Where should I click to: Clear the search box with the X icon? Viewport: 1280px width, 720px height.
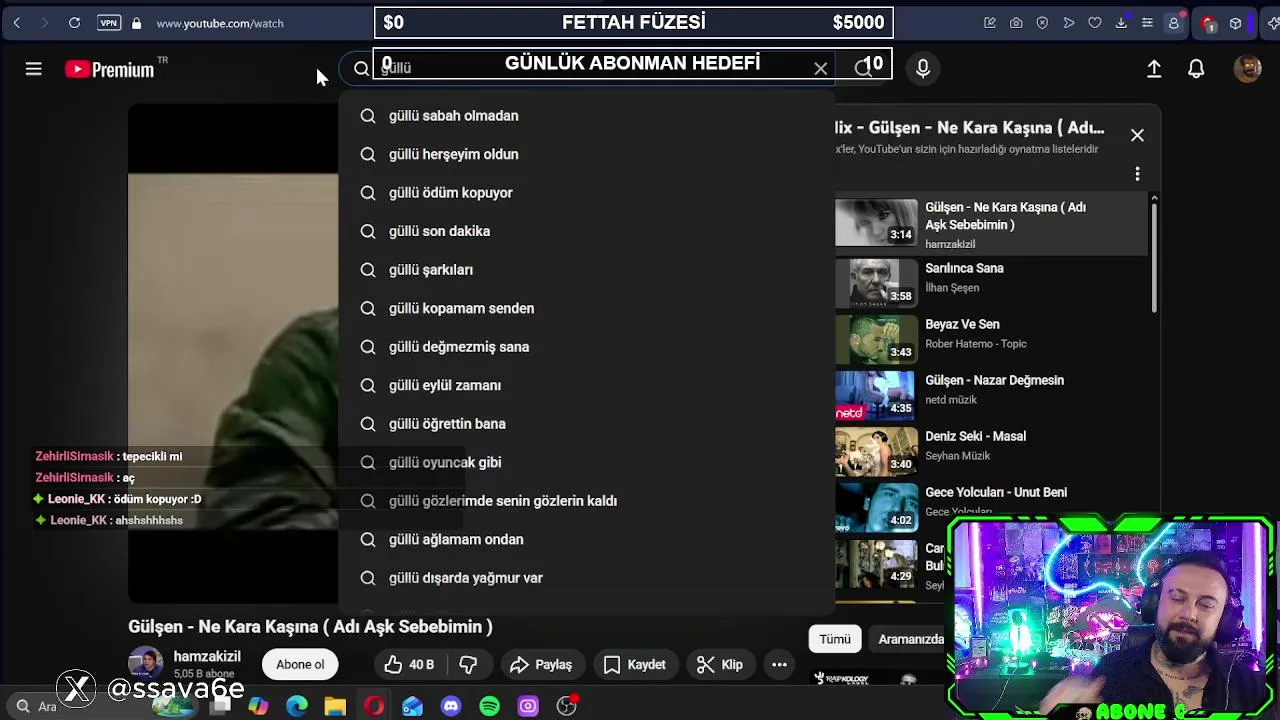click(821, 68)
